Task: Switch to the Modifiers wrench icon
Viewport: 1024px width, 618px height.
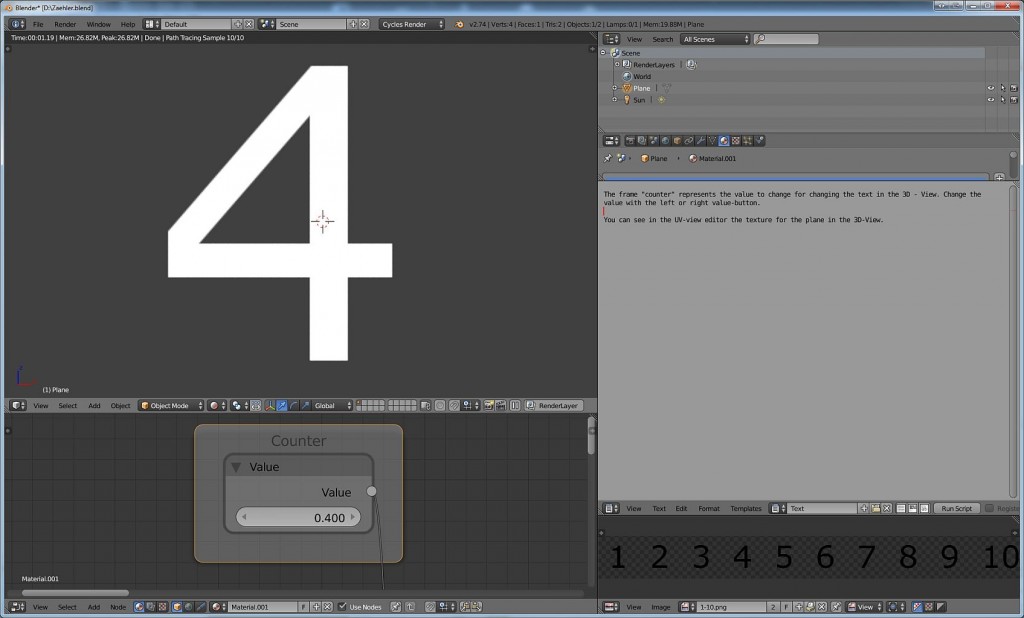Action: coord(700,140)
